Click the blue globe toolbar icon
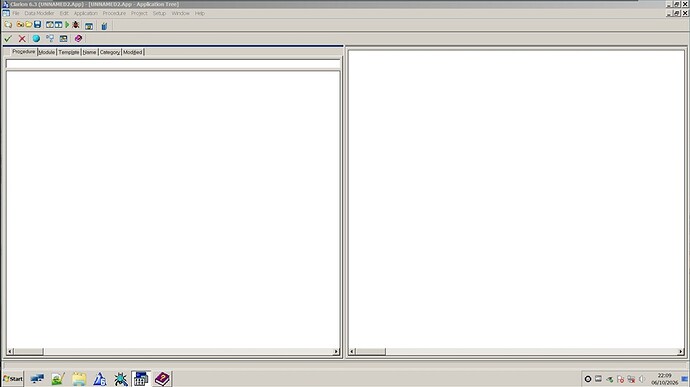 tap(36, 39)
